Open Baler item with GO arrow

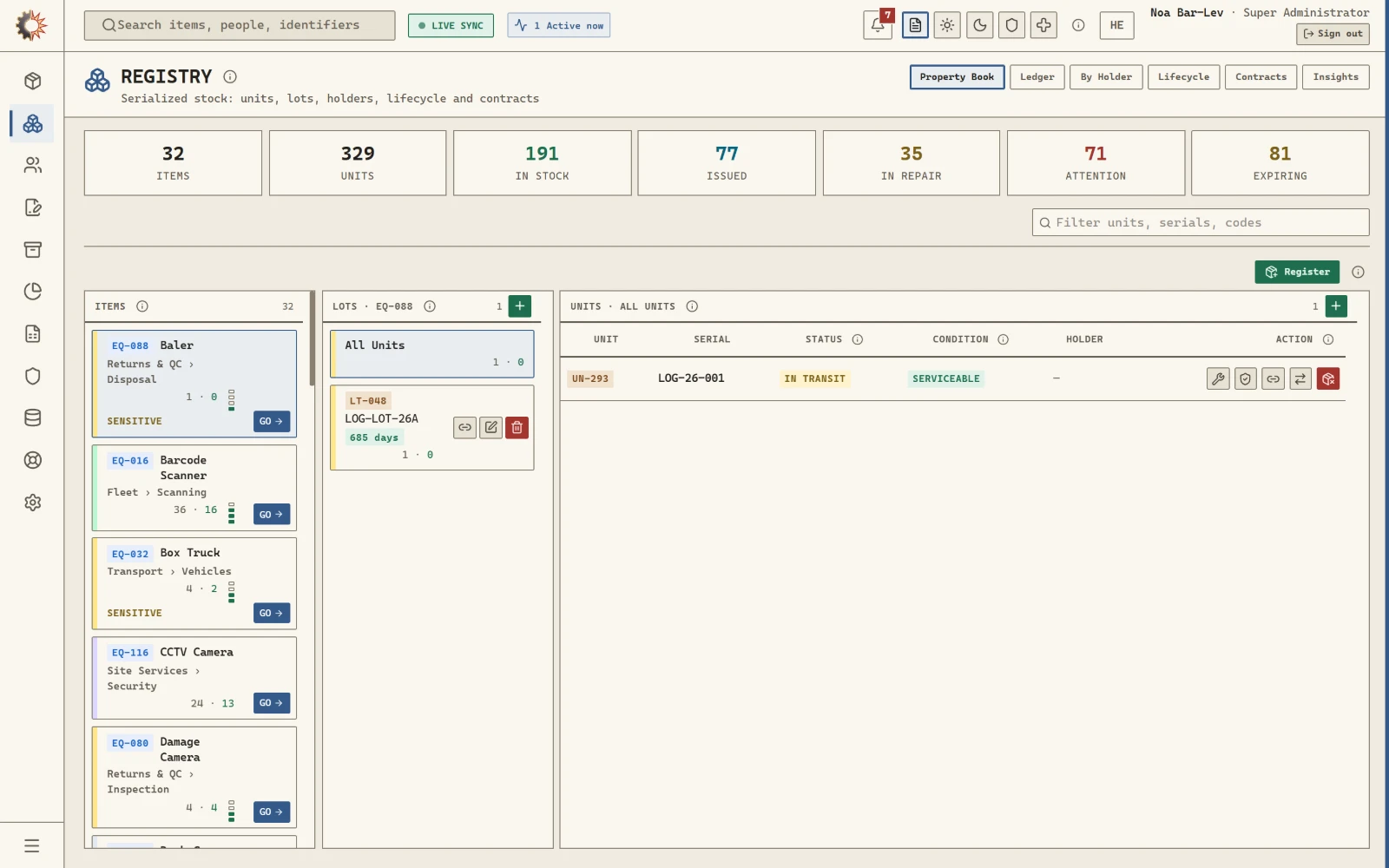tap(272, 421)
